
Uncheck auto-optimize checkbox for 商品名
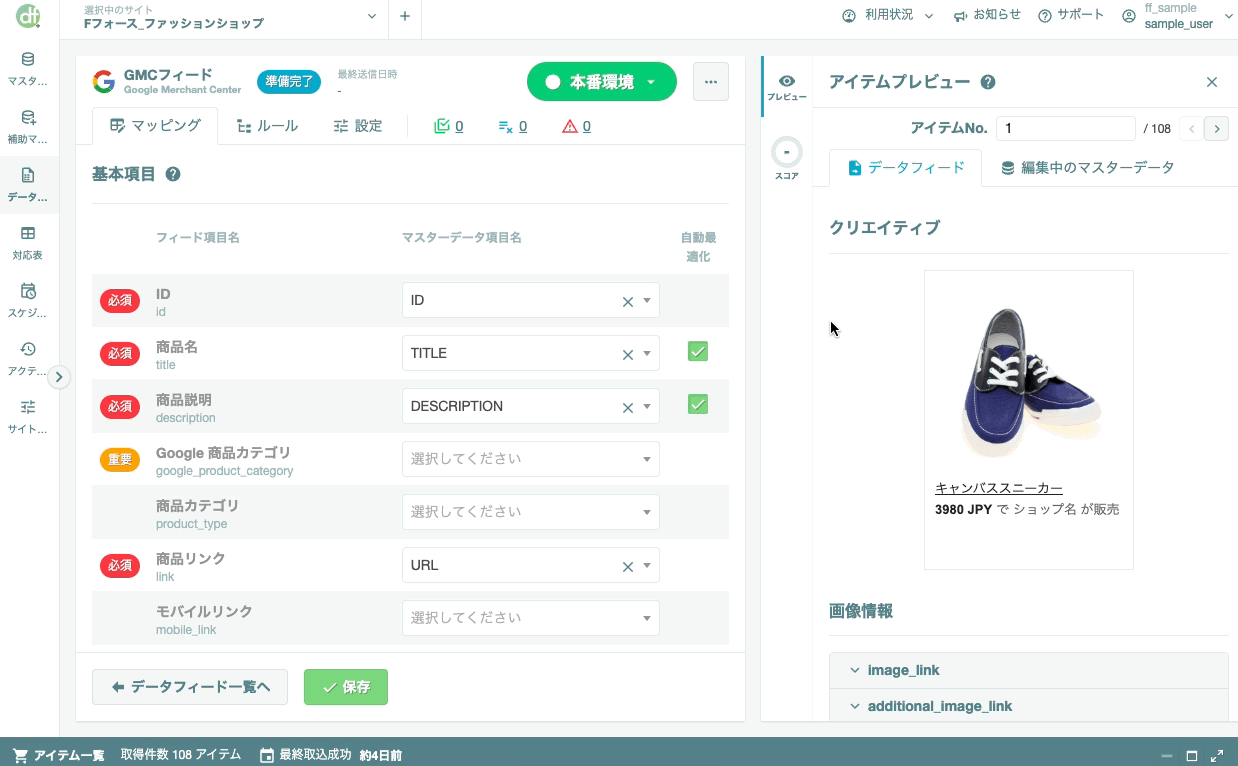[698, 352]
